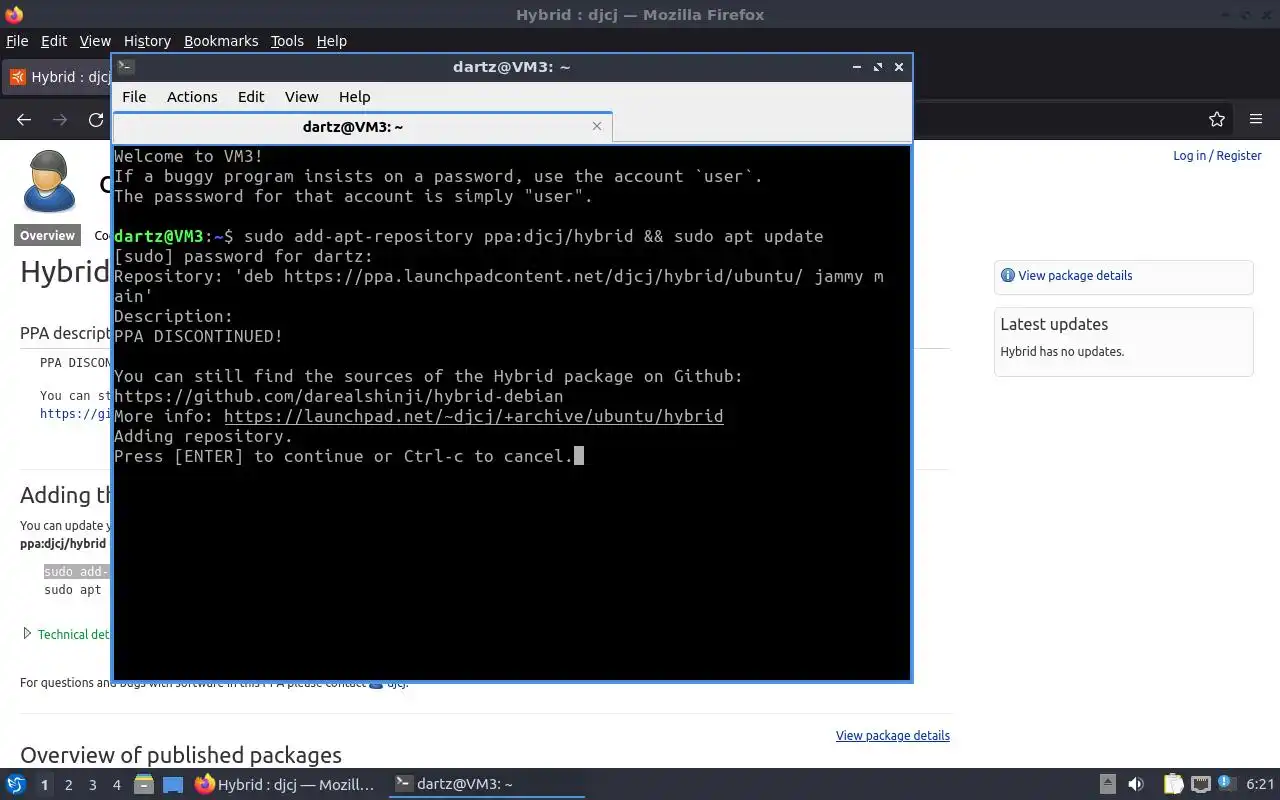Open the clipboard manager tray icon
Screen dimensions: 1280x800
click(x=1173, y=785)
